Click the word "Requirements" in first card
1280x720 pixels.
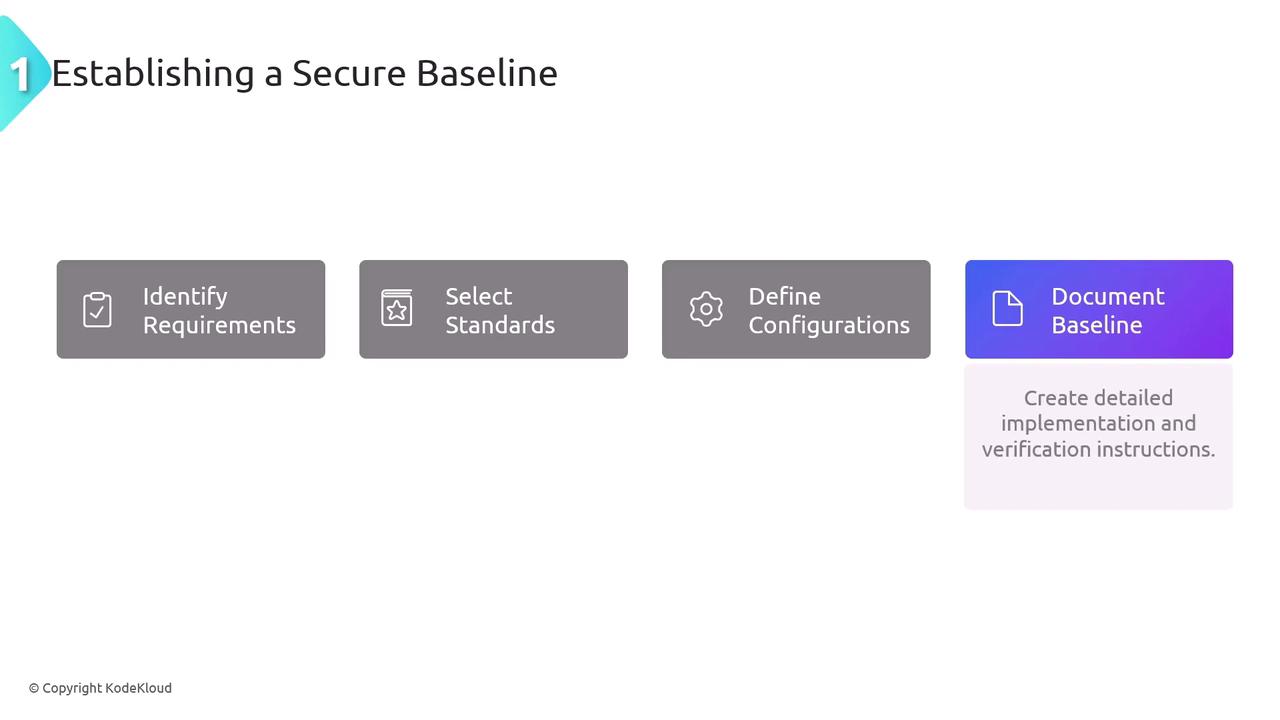tap(219, 325)
